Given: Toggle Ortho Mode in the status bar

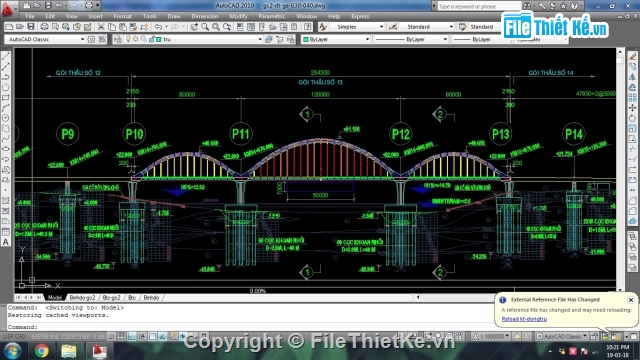Looking at the screenshot, I should click(x=132, y=336).
